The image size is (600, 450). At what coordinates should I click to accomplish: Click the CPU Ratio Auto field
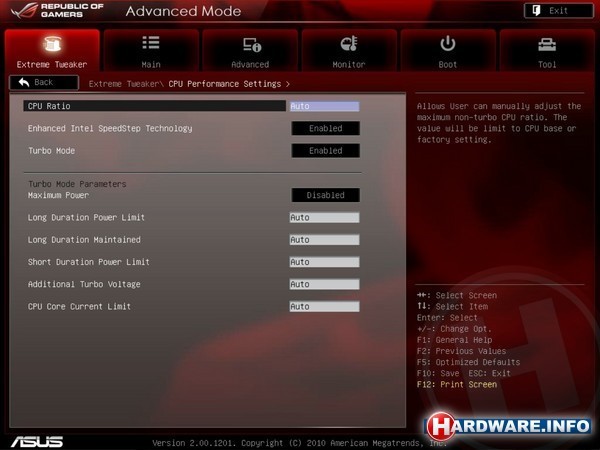[x=324, y=106]
